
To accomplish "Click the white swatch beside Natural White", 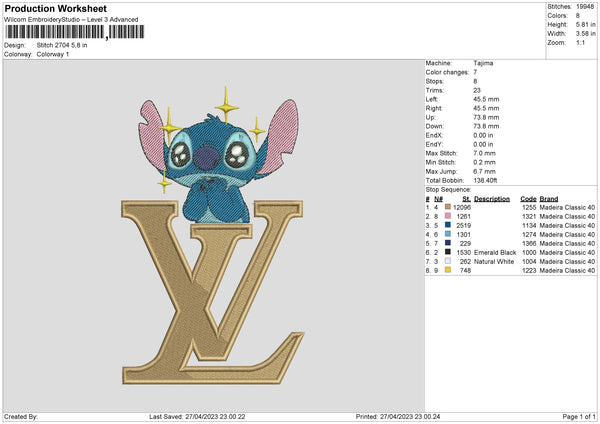I will [448, 261].
